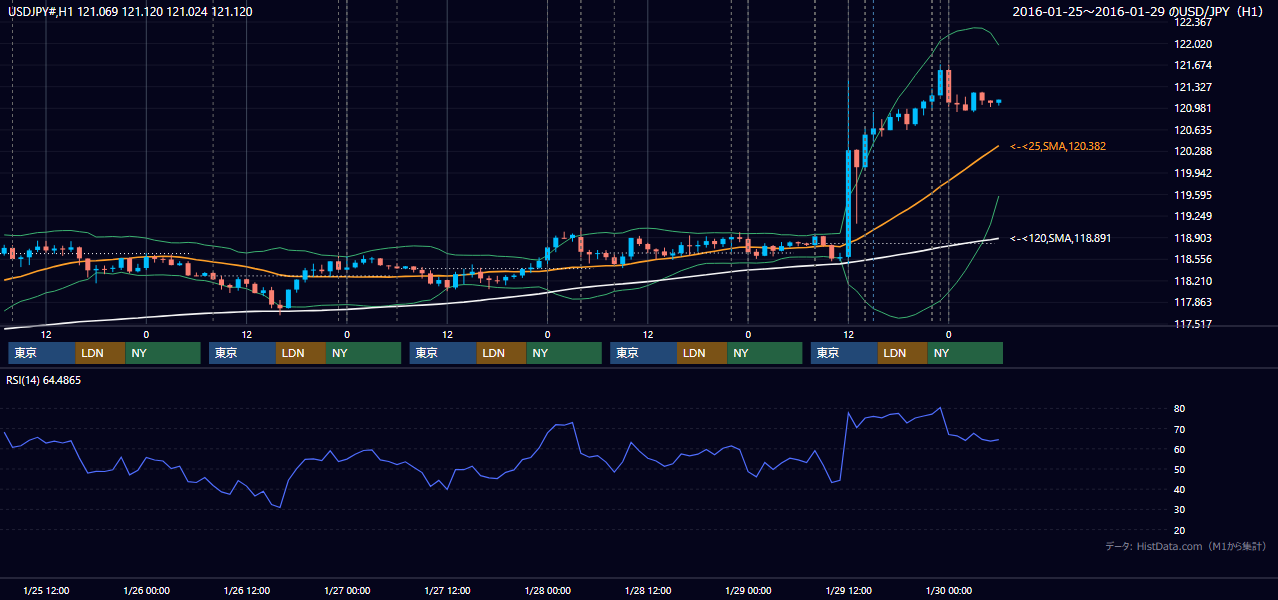The image size is (1278, 600).
Task: Click the 1/25 12:00 time label
Action: 46,590
